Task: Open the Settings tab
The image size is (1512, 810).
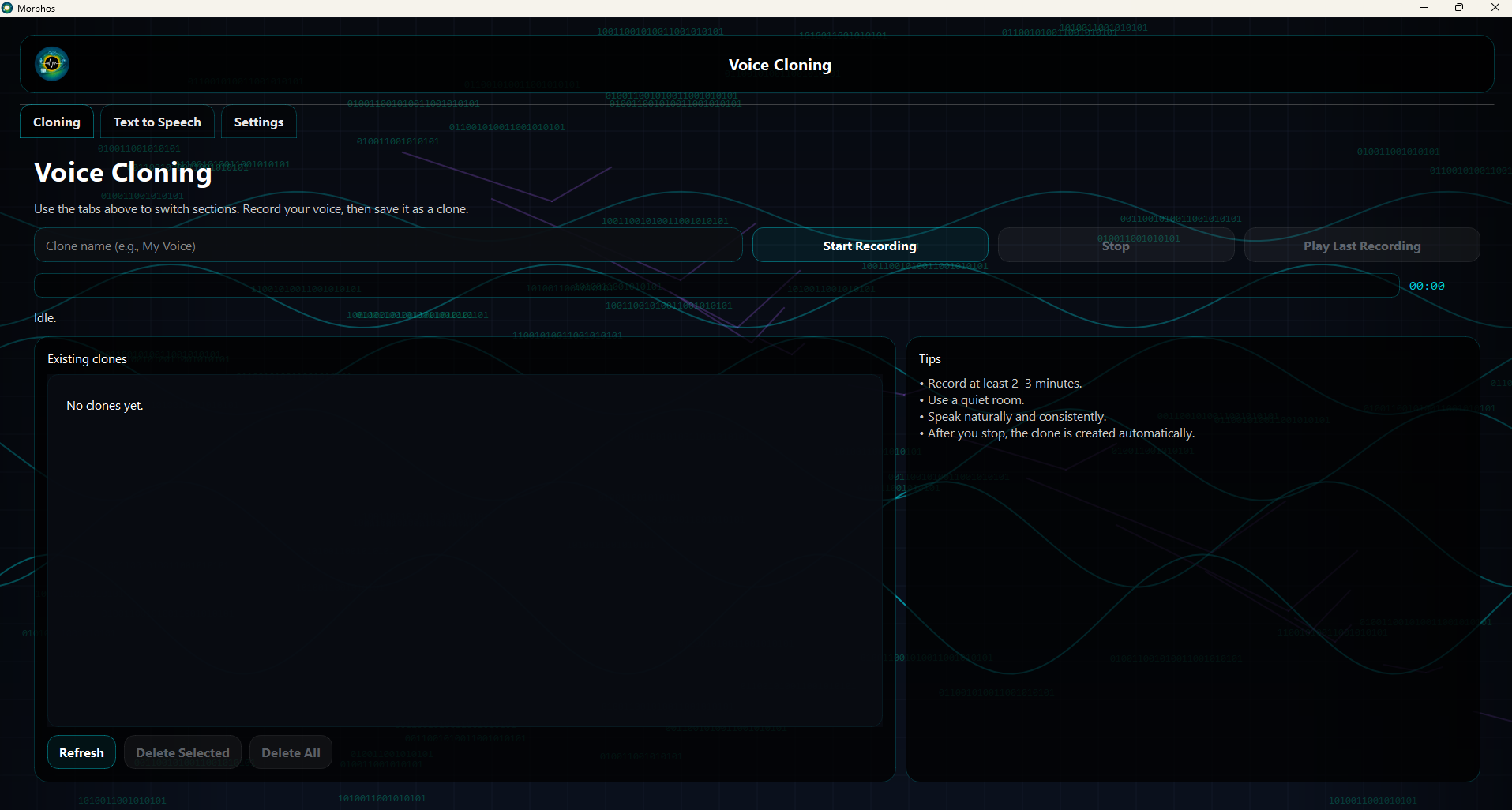Action: (258, 122)
